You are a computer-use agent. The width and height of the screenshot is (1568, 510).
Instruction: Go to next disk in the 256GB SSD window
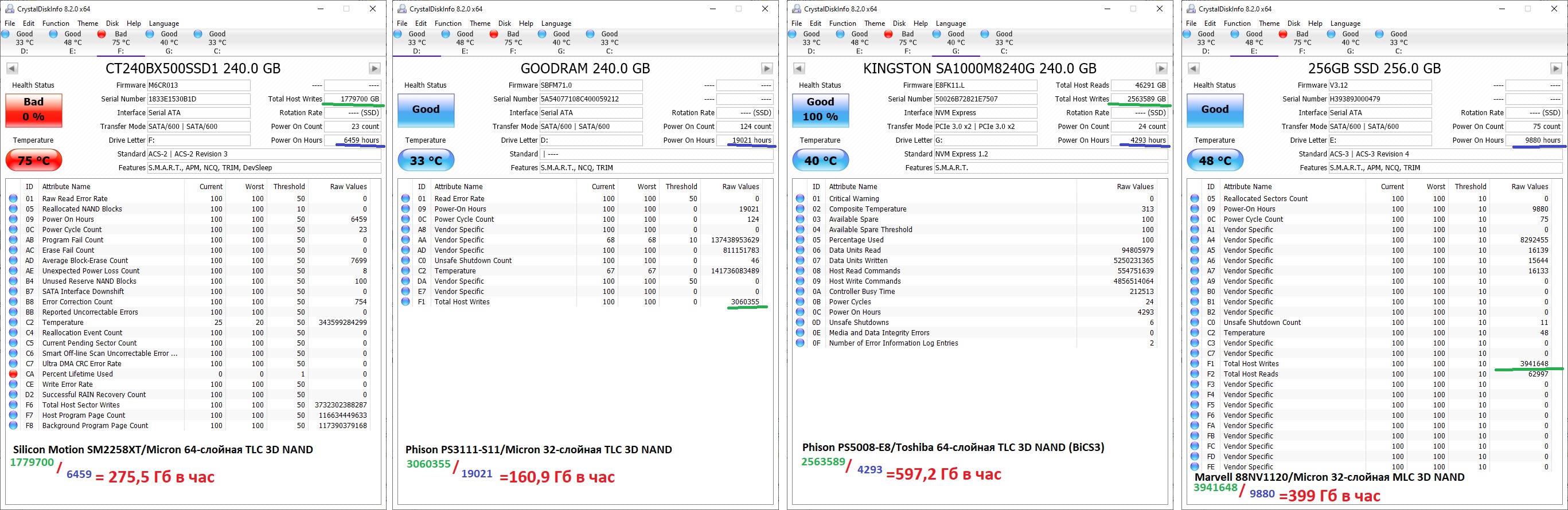pos(1556,68)
